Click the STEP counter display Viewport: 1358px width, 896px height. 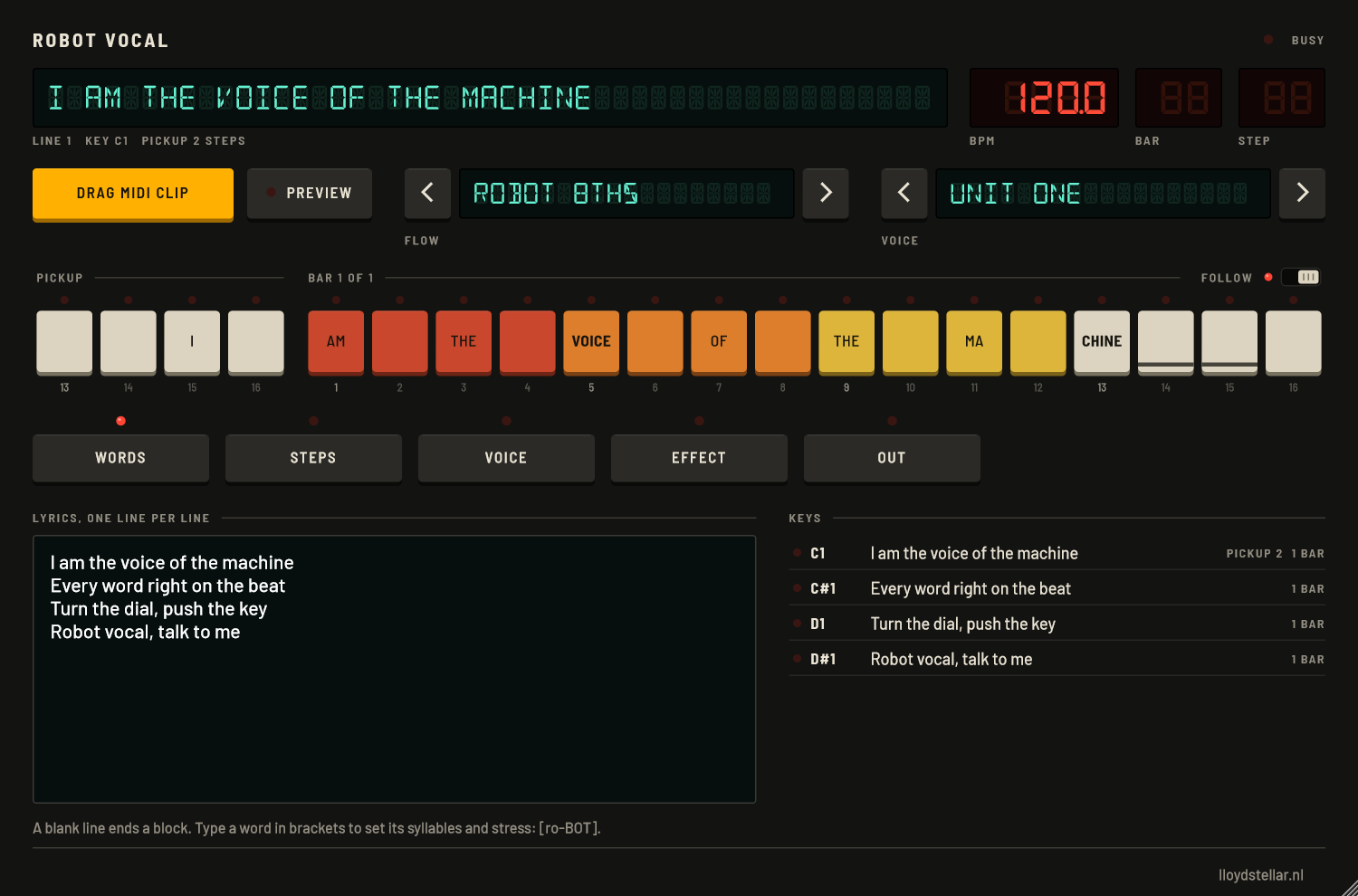pos(1282,98)
